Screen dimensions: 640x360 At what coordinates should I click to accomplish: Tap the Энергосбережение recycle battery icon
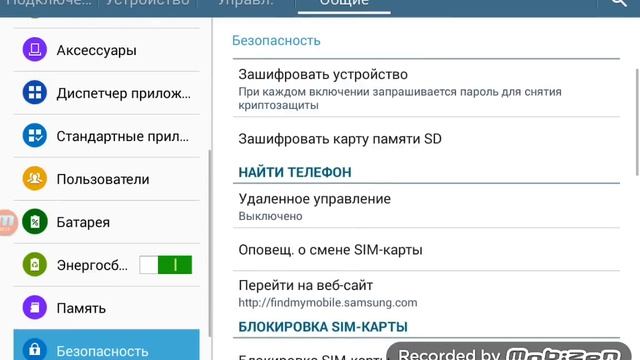tap(35, 264)
